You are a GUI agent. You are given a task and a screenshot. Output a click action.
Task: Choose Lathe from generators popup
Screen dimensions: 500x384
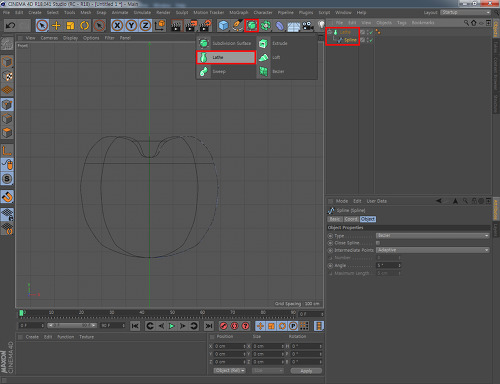click(226, 57)
